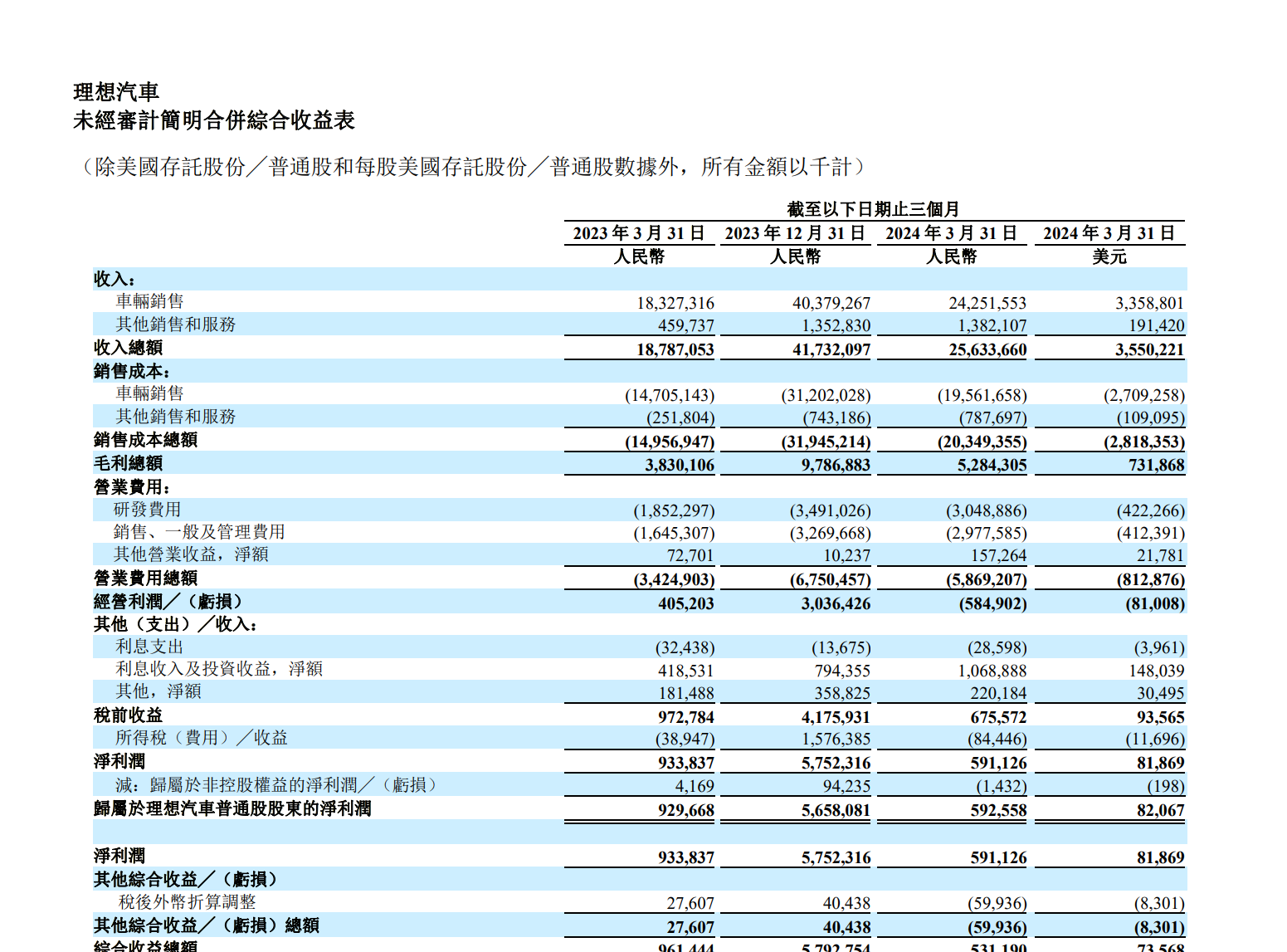Click the 稅後外幣折算調整 row label
1287x952 pixels.
[188, 901]
